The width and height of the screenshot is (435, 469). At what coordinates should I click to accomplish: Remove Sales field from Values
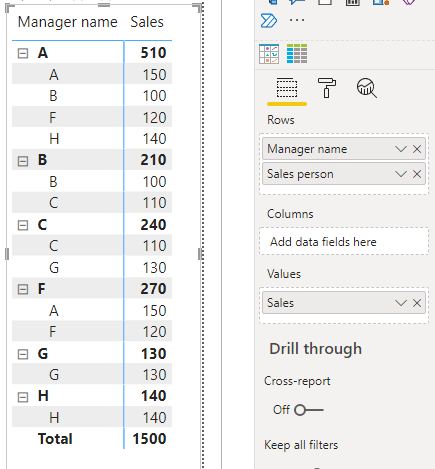coord(417,303)
